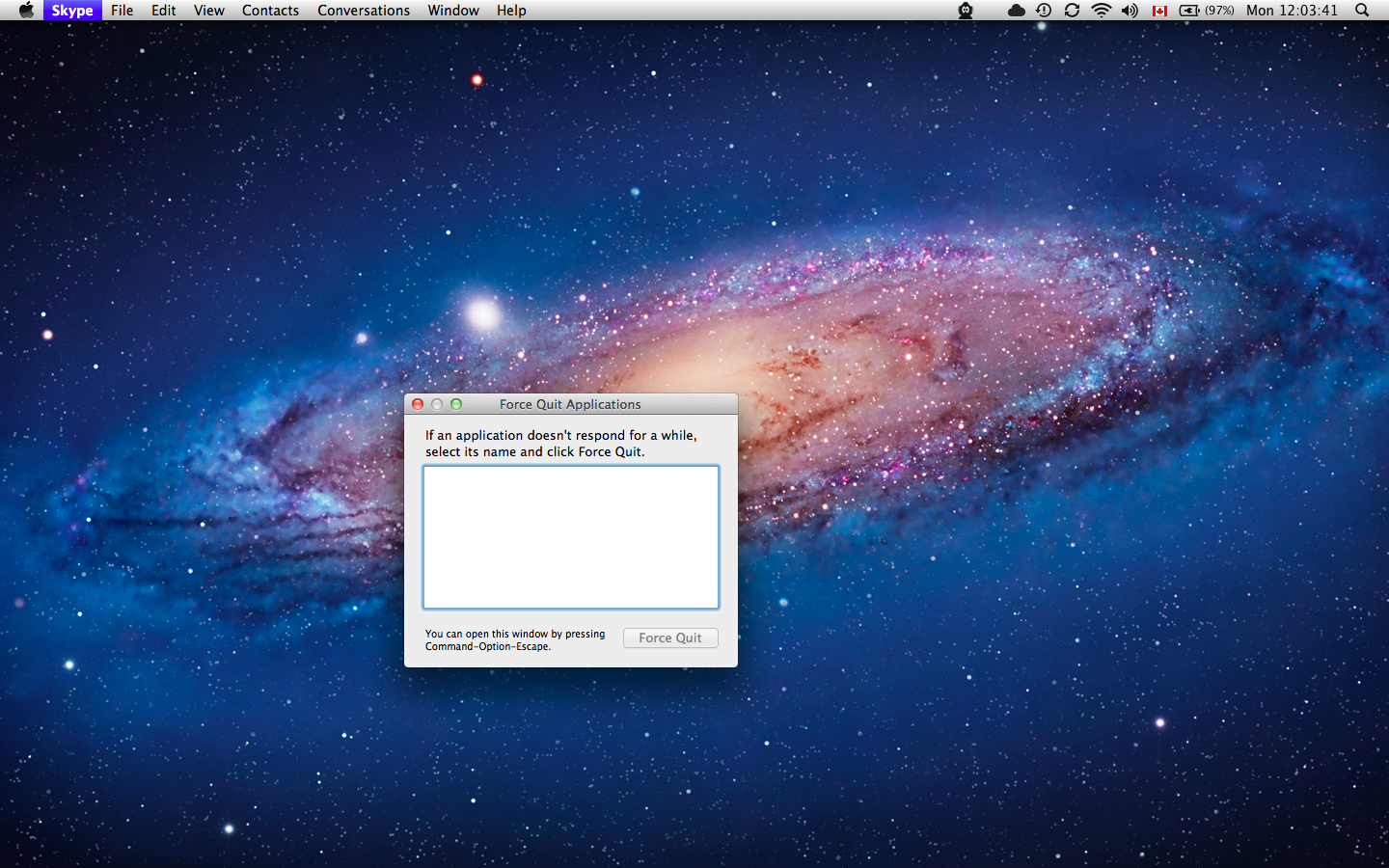1389x868 pixels.
Task: Open the Edit menu
Action: pyautogui.click(x=164, y=11)
